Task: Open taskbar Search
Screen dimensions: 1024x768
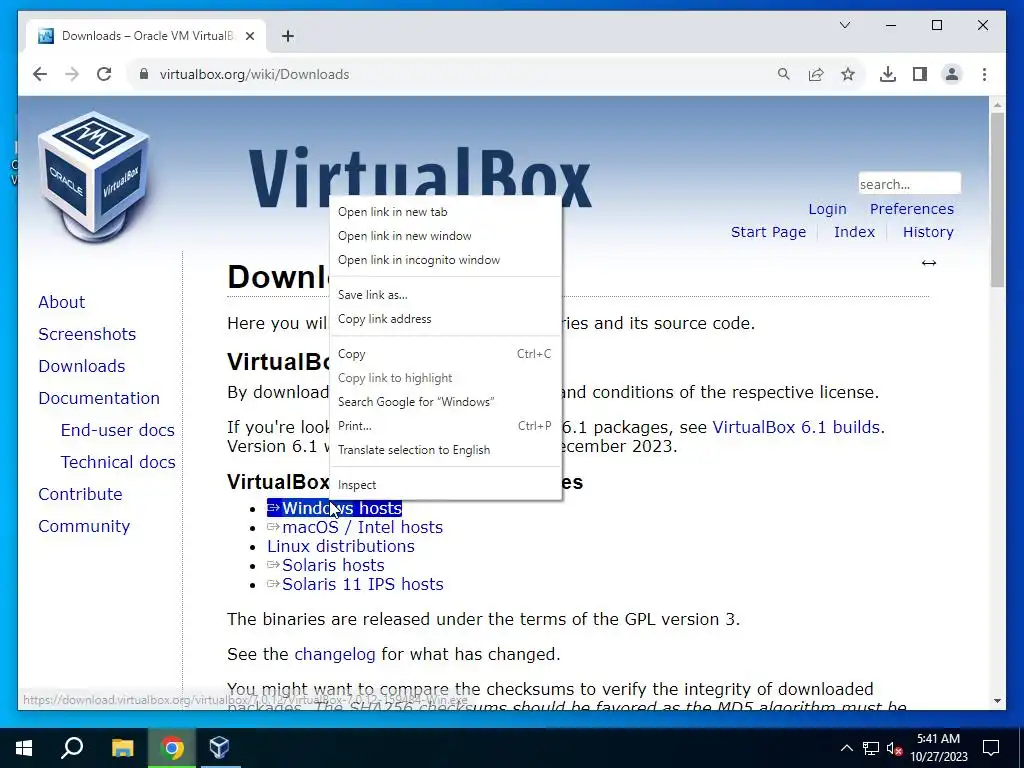Action: coord(72,748)
